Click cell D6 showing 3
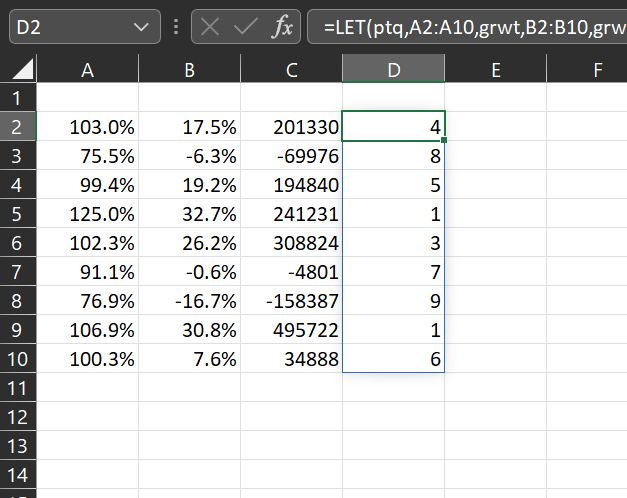The width and height of the screenshot is (627, 498). point(393,242)
